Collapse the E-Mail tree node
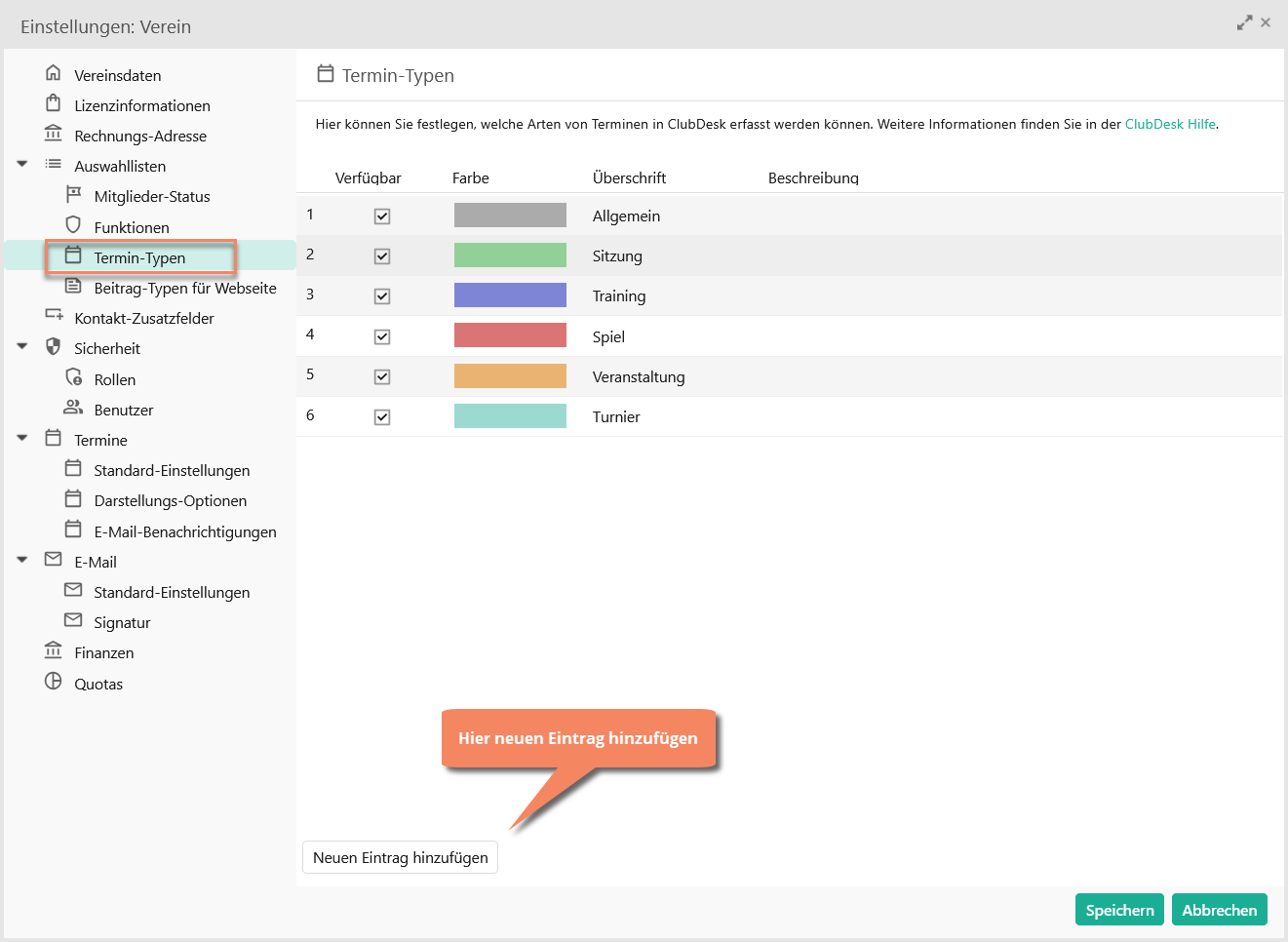The width and height of the screenshot is (1288, 942). click(22, 561)
